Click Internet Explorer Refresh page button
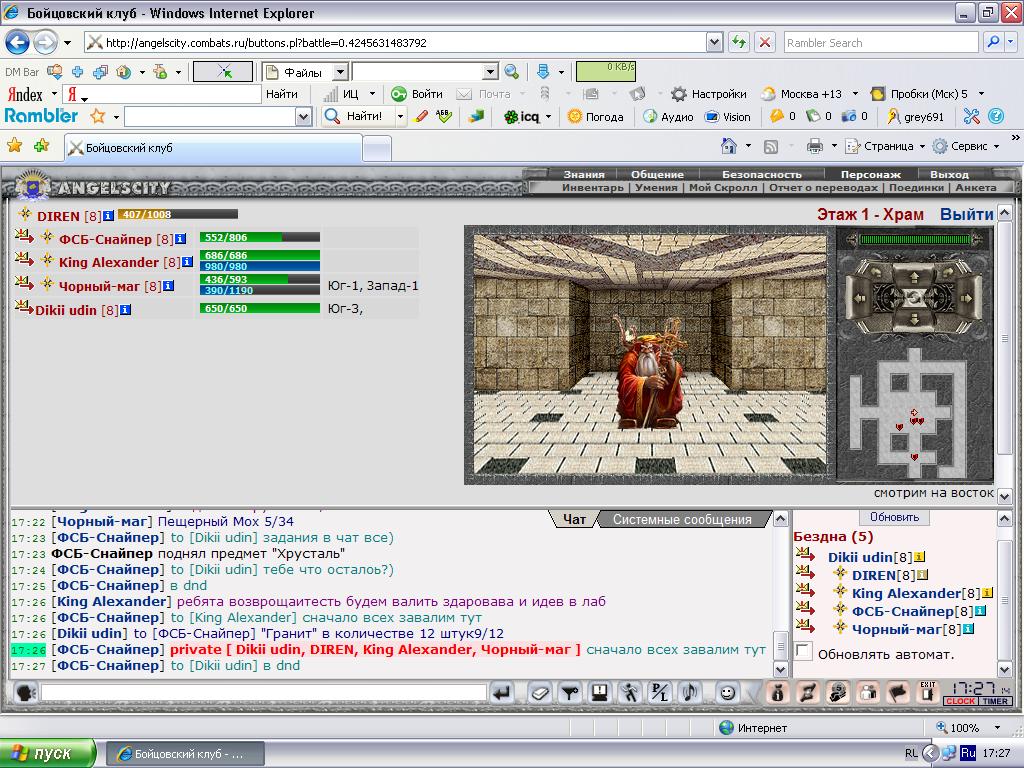The height and width of the screenshot is (768, 1024). (x=739, y=42)
